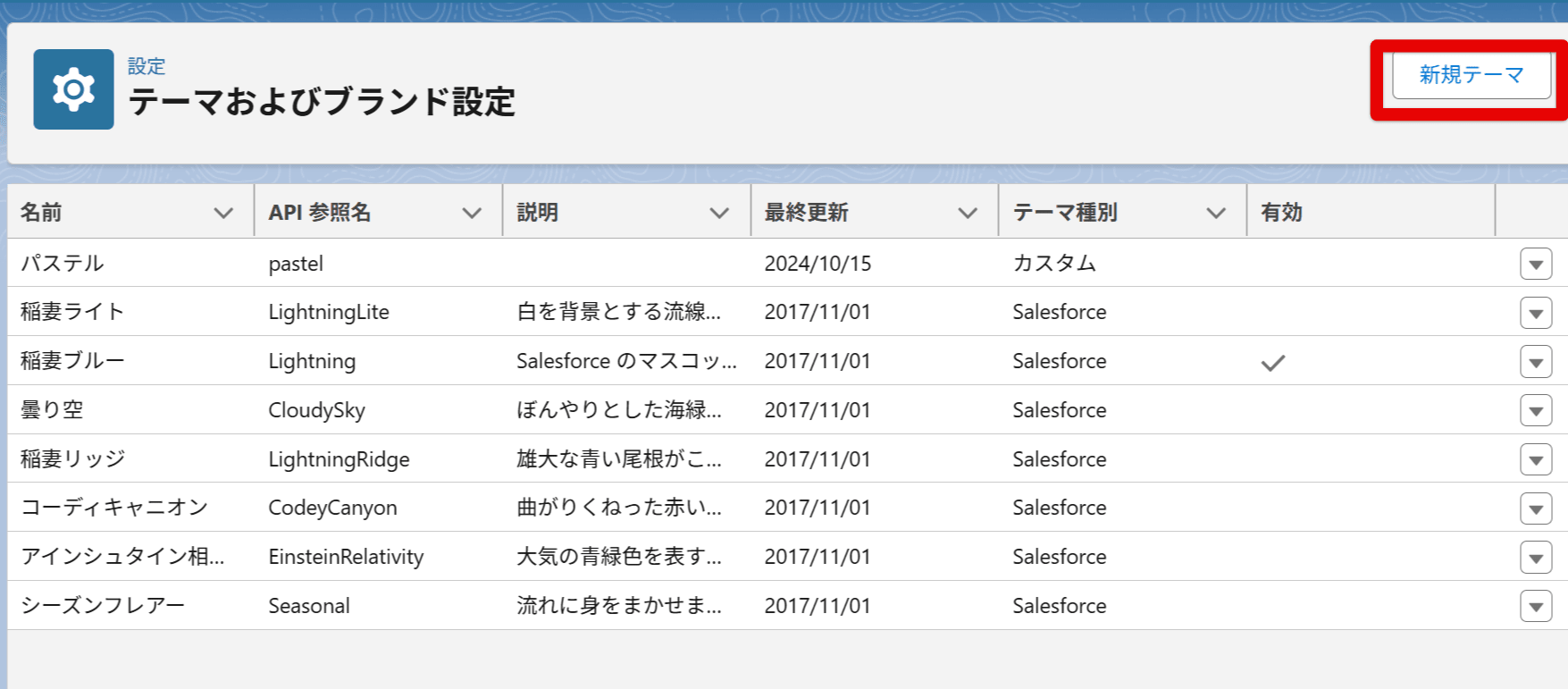Click the 最終更新 column header label
1568x689 pixels.
[807, 213]
